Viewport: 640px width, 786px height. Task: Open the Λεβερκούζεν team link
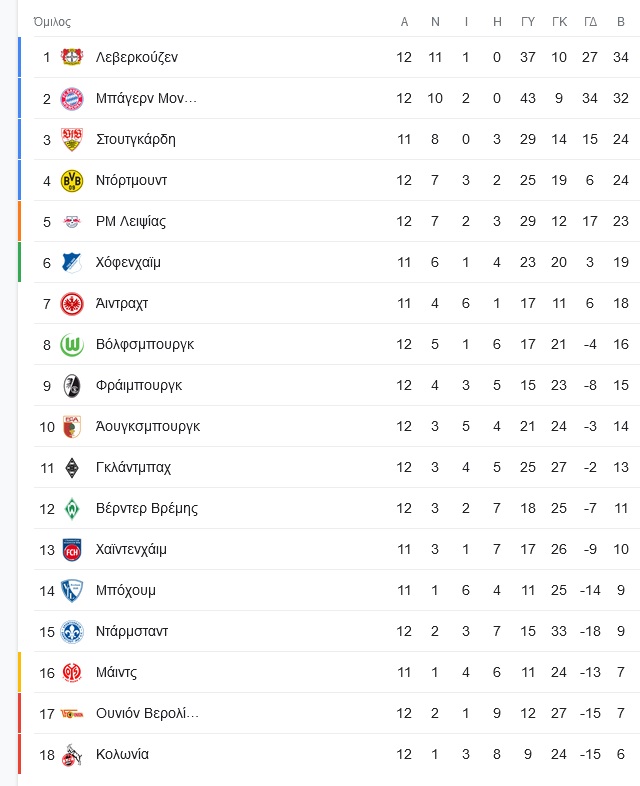137,57
